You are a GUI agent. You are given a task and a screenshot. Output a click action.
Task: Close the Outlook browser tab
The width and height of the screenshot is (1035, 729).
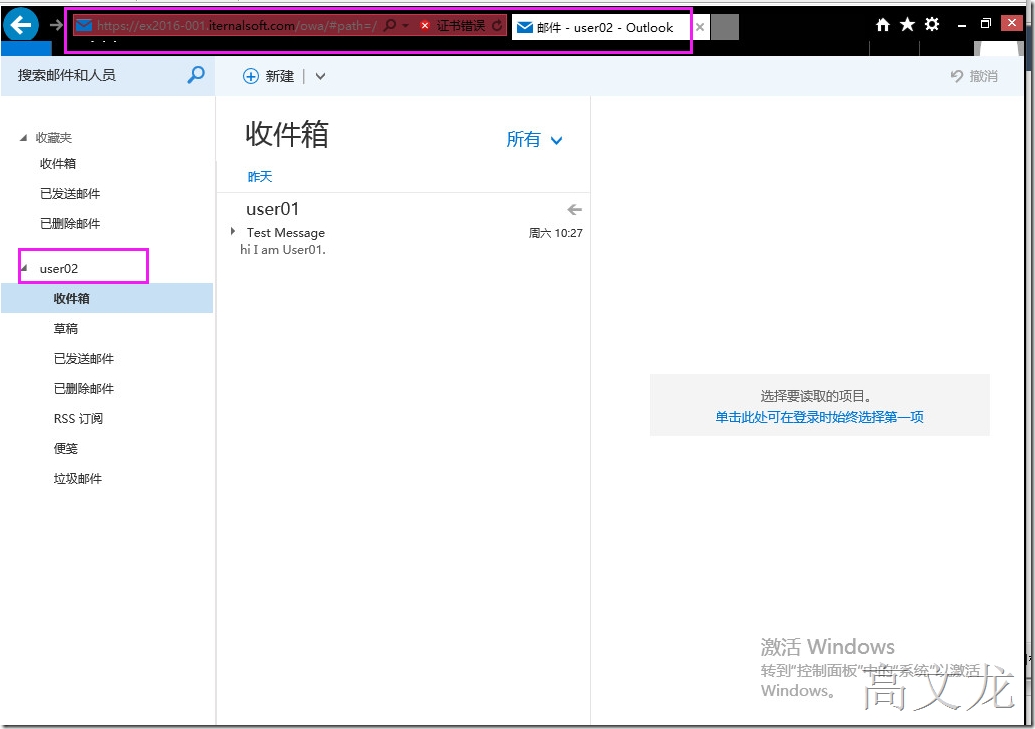click(700, 27)
